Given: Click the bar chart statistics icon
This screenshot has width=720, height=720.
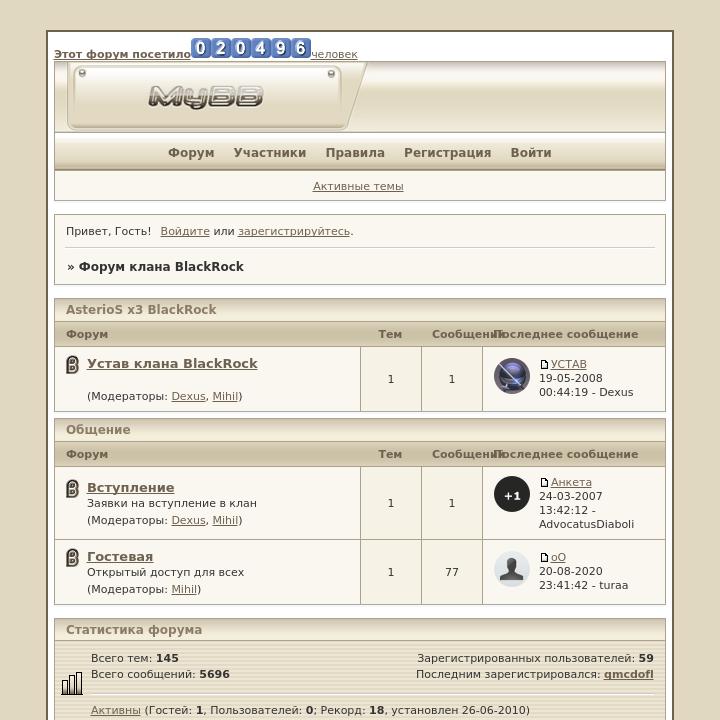Looking at the screenshot, I should pyautogui.click(x=72, y=683).
